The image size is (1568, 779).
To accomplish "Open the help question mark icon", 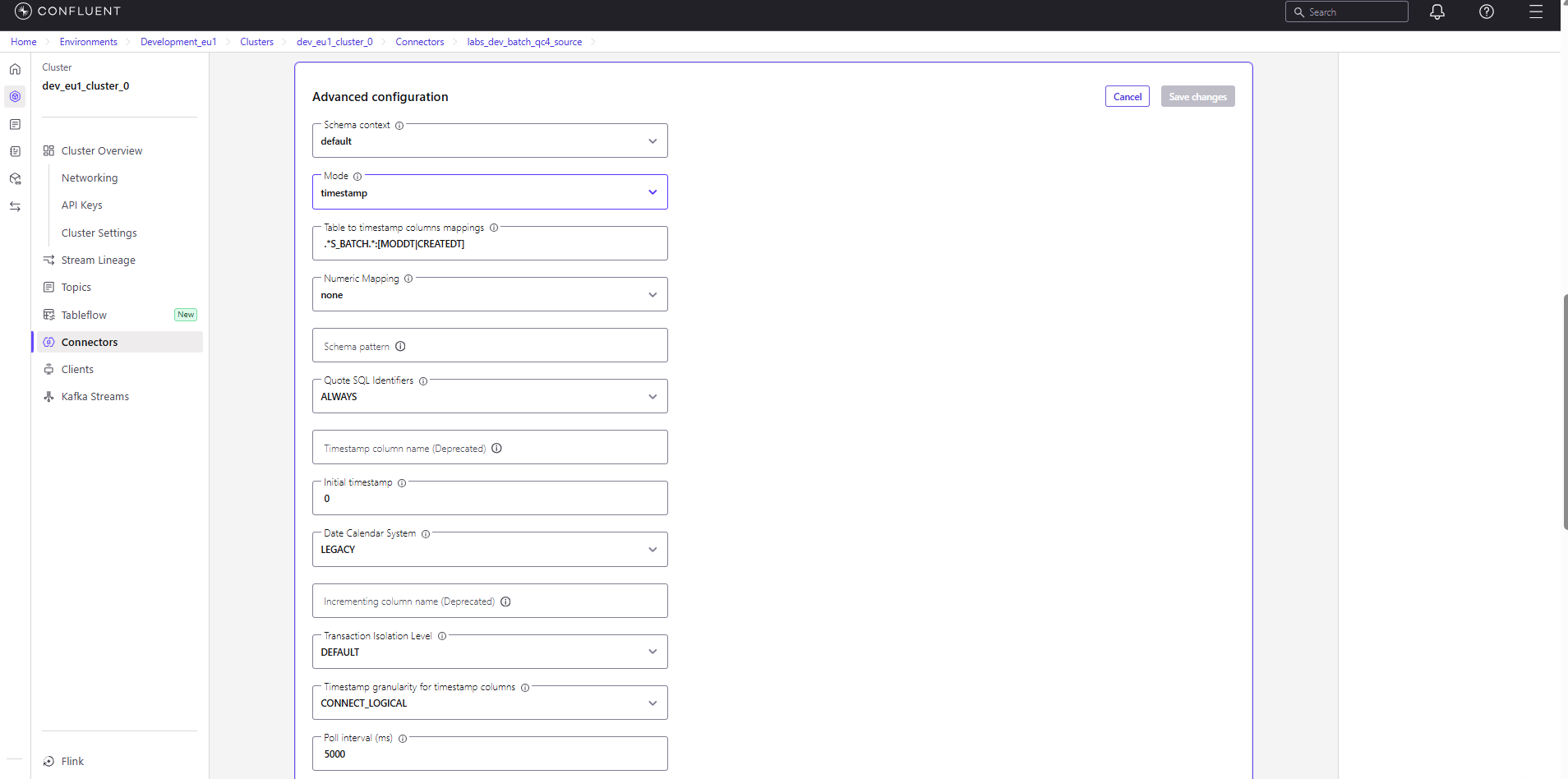I will coord(1487,12).
